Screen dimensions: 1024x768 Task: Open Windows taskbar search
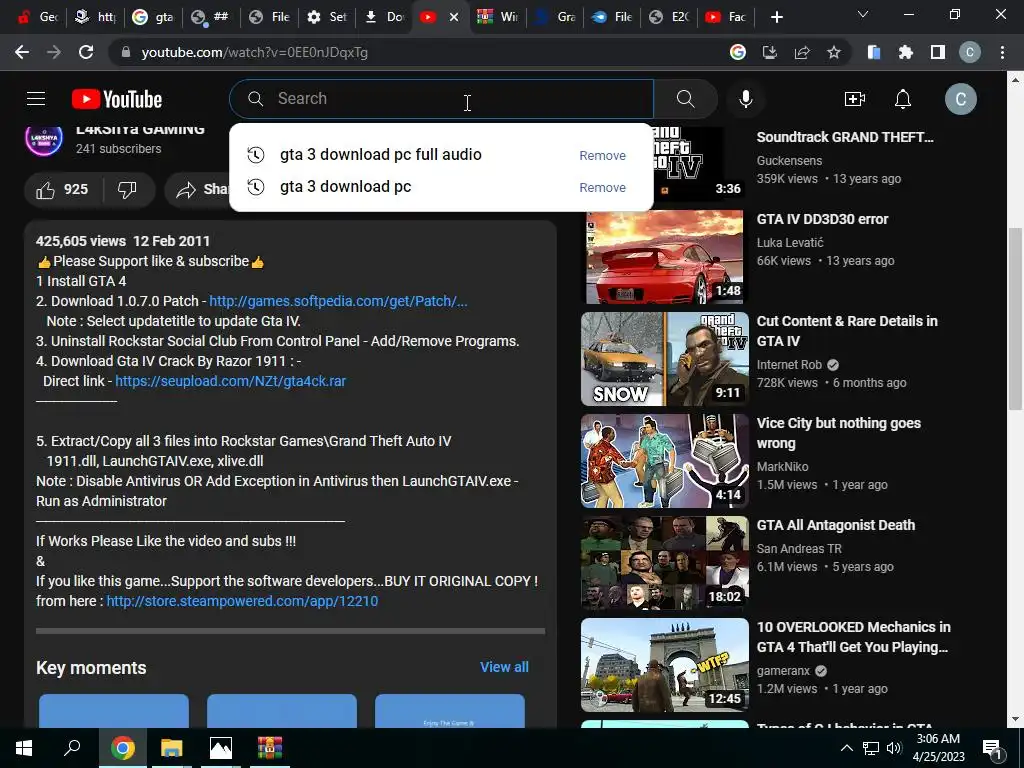coord(72,748)
